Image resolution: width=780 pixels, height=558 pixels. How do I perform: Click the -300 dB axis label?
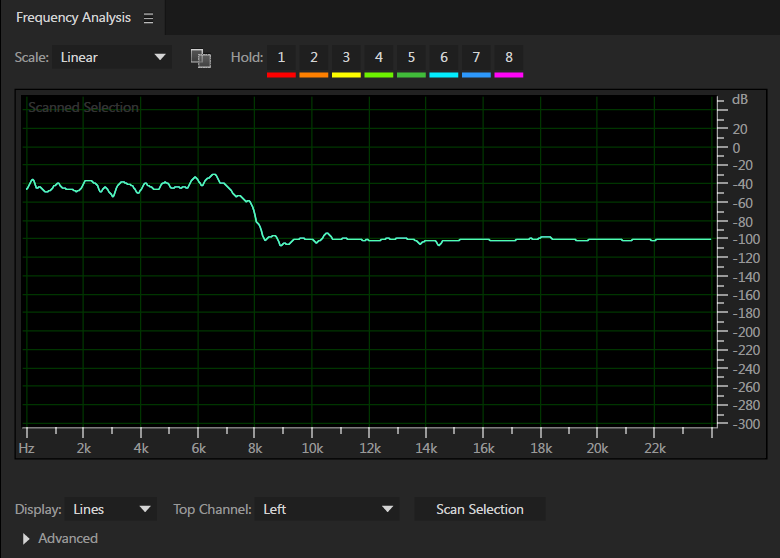pyautogui.click(x=746, y=424)
